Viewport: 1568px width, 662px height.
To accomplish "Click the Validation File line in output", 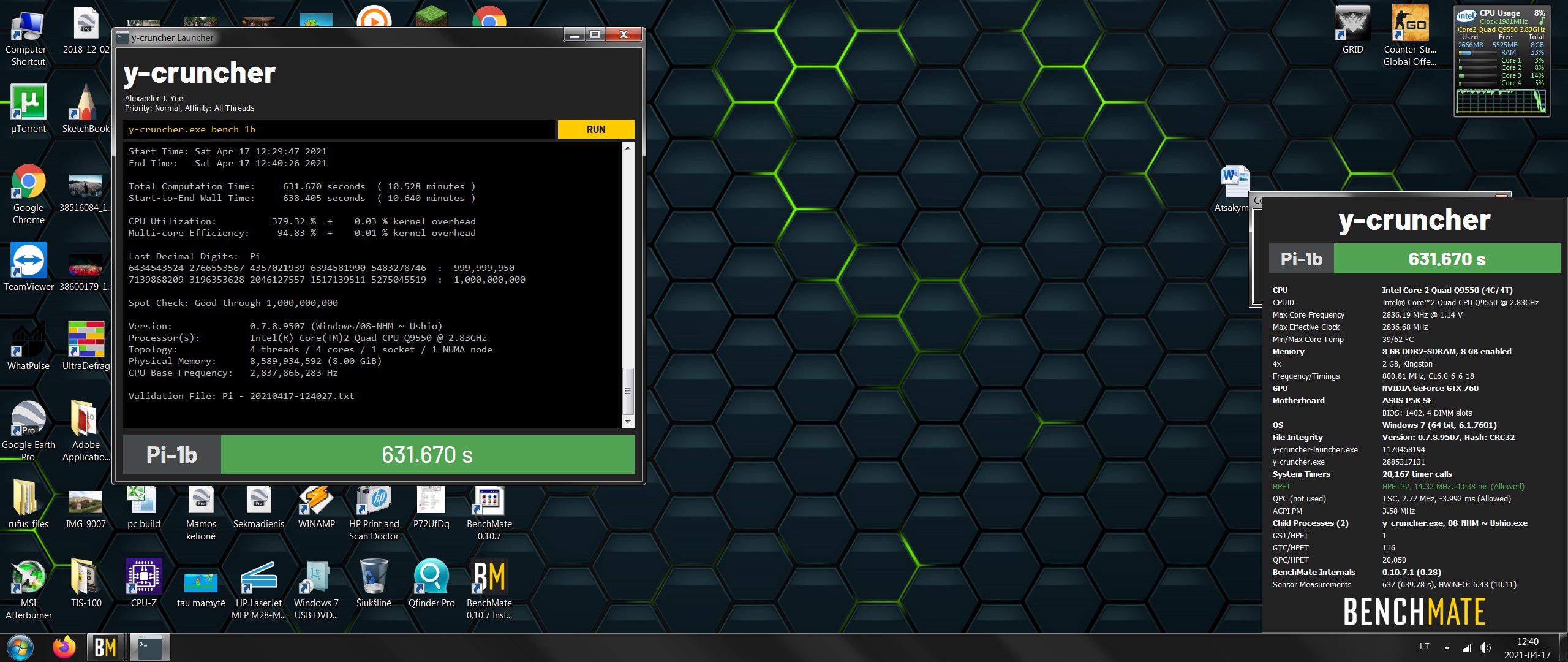I will point(241,396).
